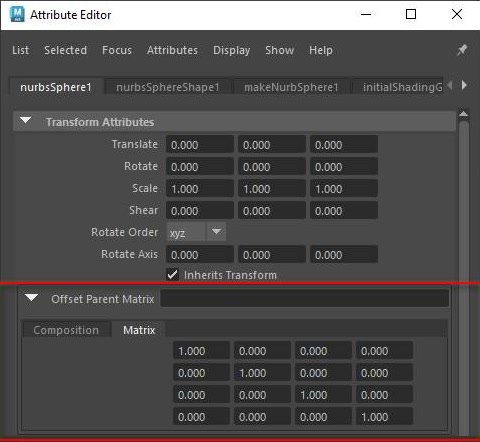Select the Matrix tab
Image resolution: width=480 pixels, height=442 pixels.
(139, 330)
